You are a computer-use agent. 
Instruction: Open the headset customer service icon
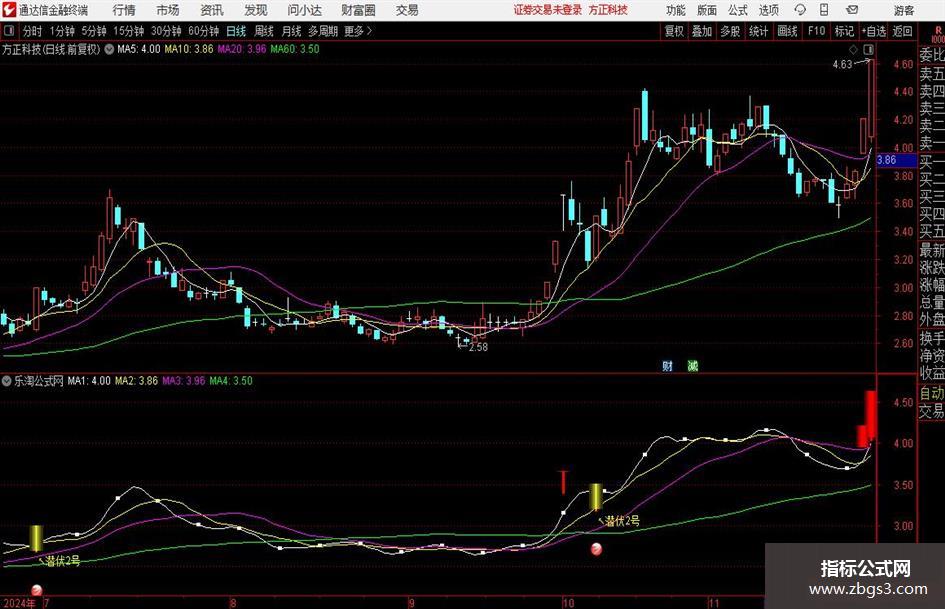(800, 10)
